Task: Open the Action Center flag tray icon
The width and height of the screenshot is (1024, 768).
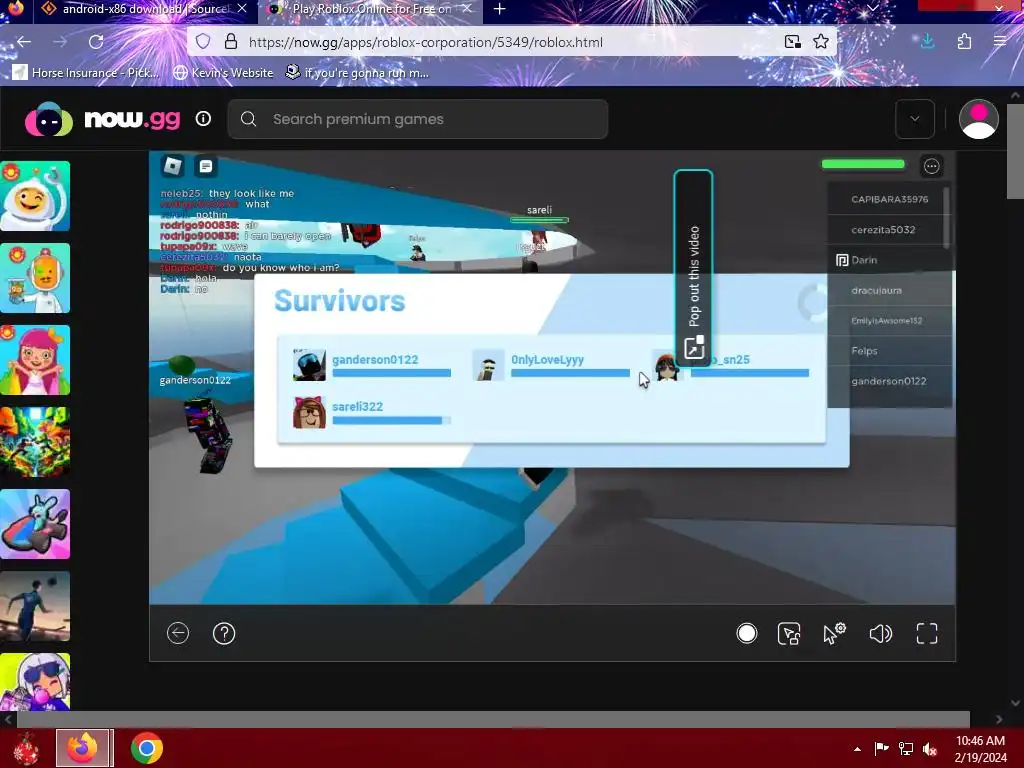Action: click(x=882, y=748)
